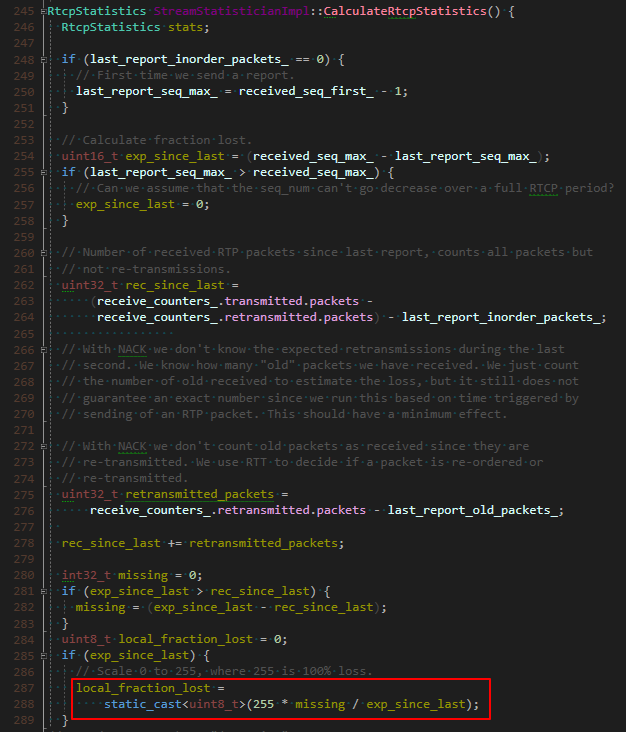This screenshot has height=732, width=626.
Task: Click line number 278 in the gutter
Action: pos(21,542)
